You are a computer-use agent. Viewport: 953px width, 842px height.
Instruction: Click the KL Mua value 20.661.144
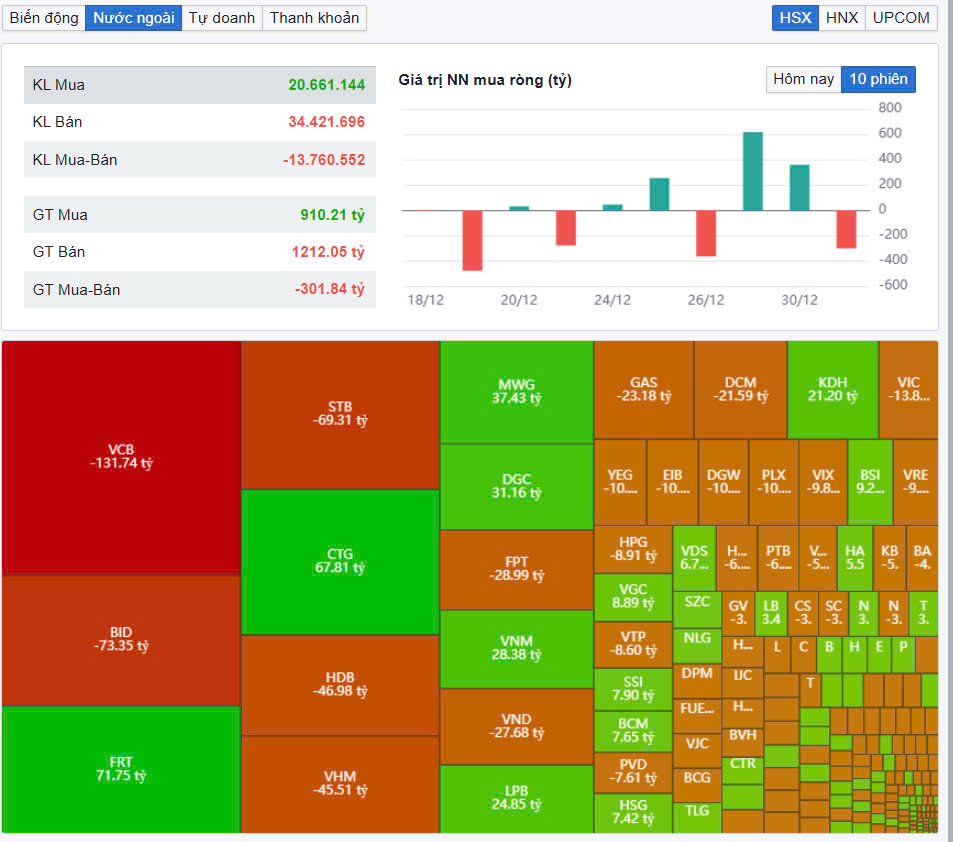pos(327,85)
